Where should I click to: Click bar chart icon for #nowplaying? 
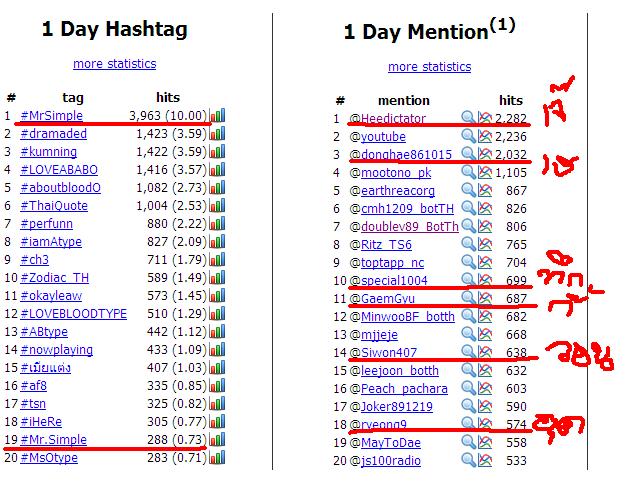[217, 349]
